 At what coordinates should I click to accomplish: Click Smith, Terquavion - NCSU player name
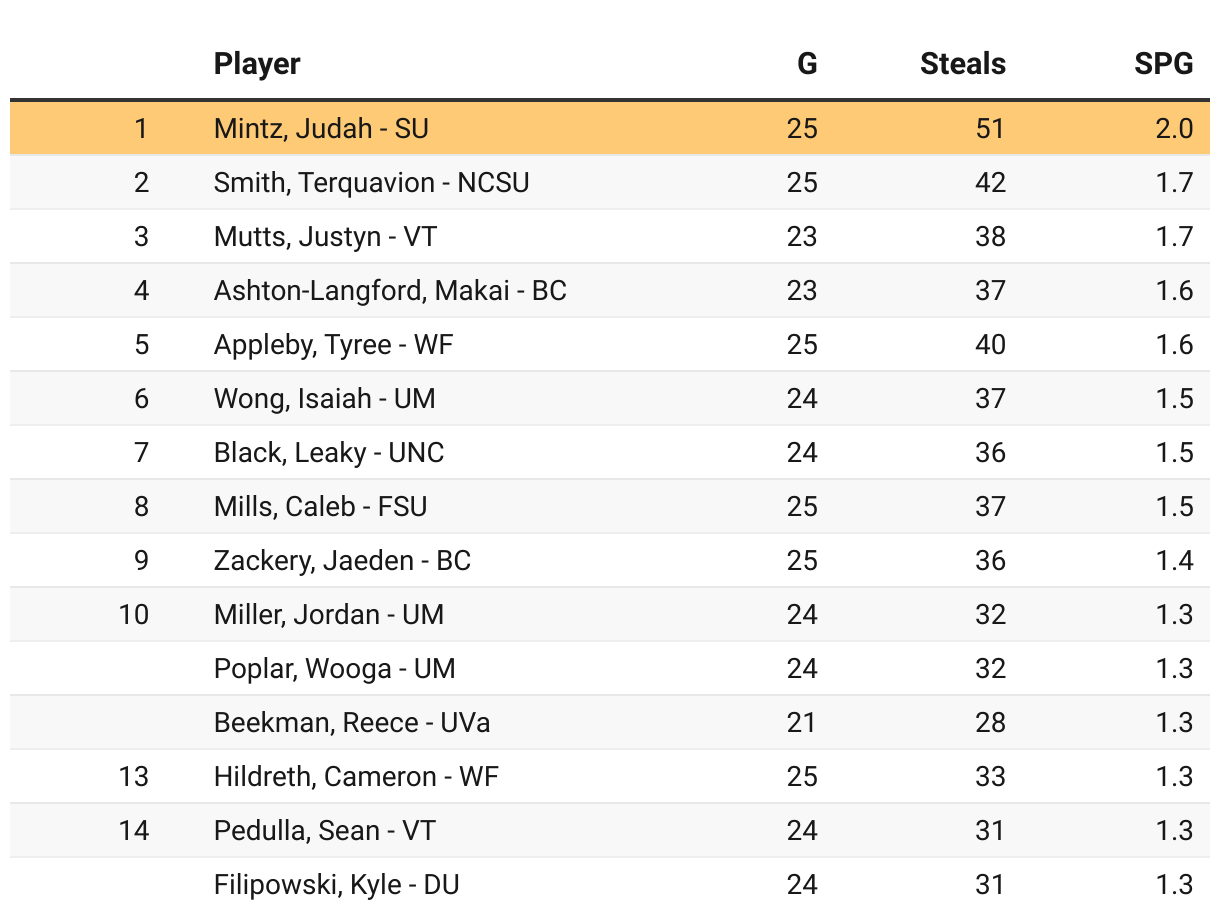(x=371, y=182)
